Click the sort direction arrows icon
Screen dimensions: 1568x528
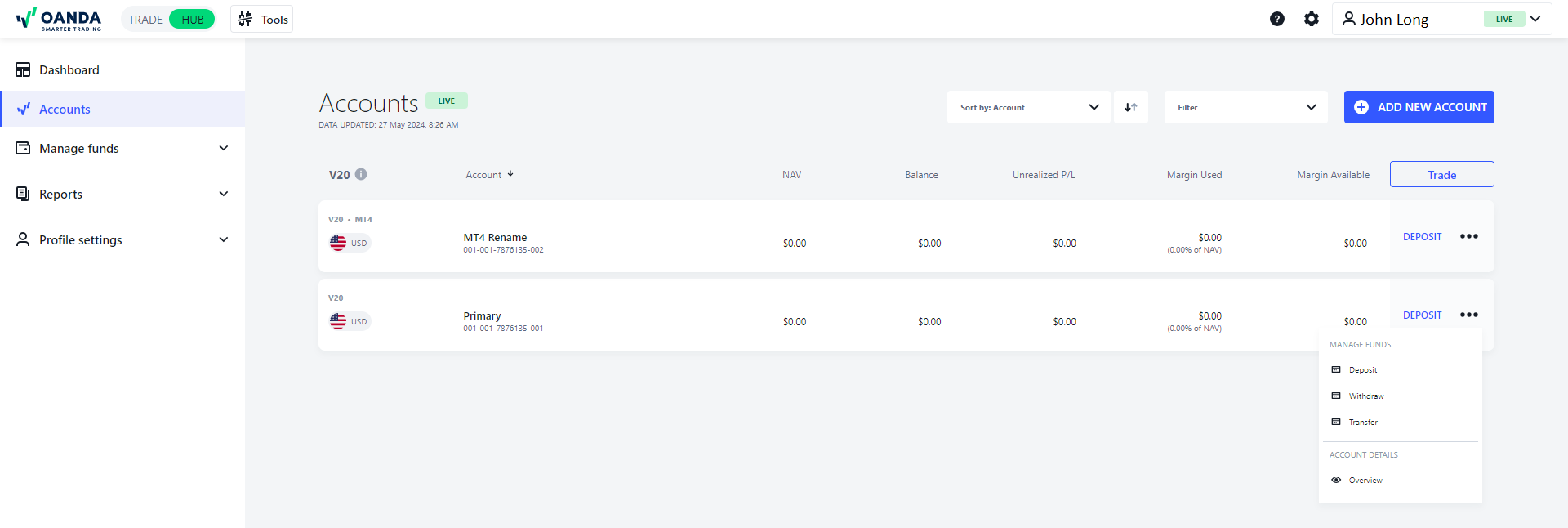tap(1130, 107)
